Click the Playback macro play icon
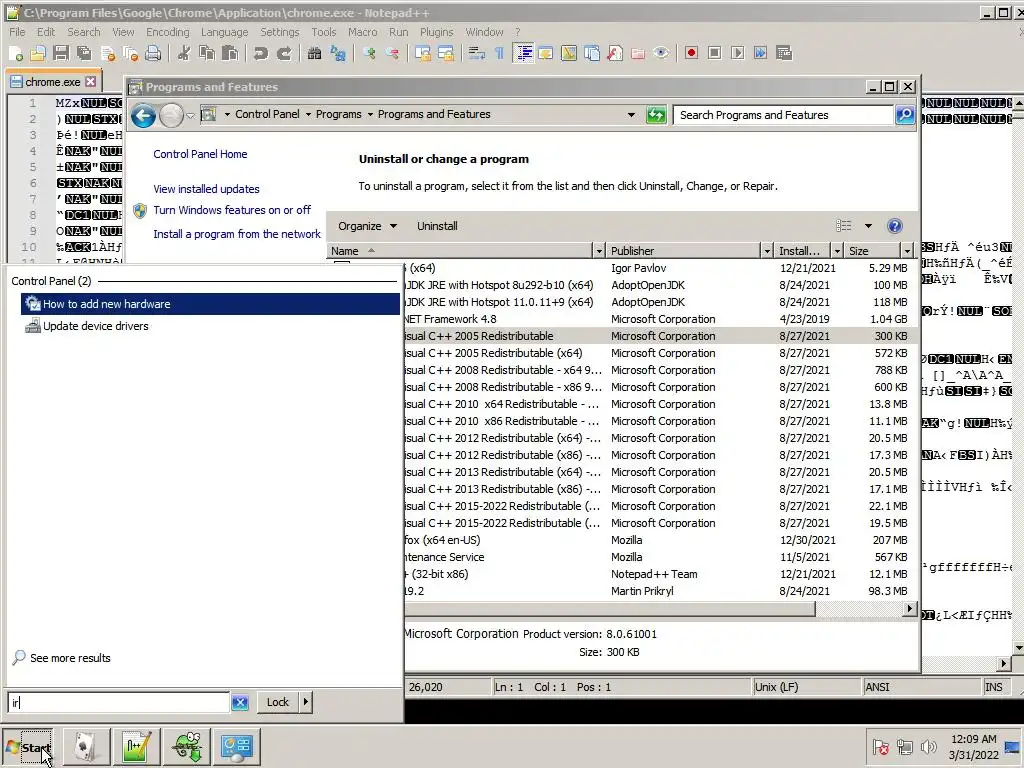This screenshot has width=1024, height=768. pyautogui.click(x=737, y=54)
